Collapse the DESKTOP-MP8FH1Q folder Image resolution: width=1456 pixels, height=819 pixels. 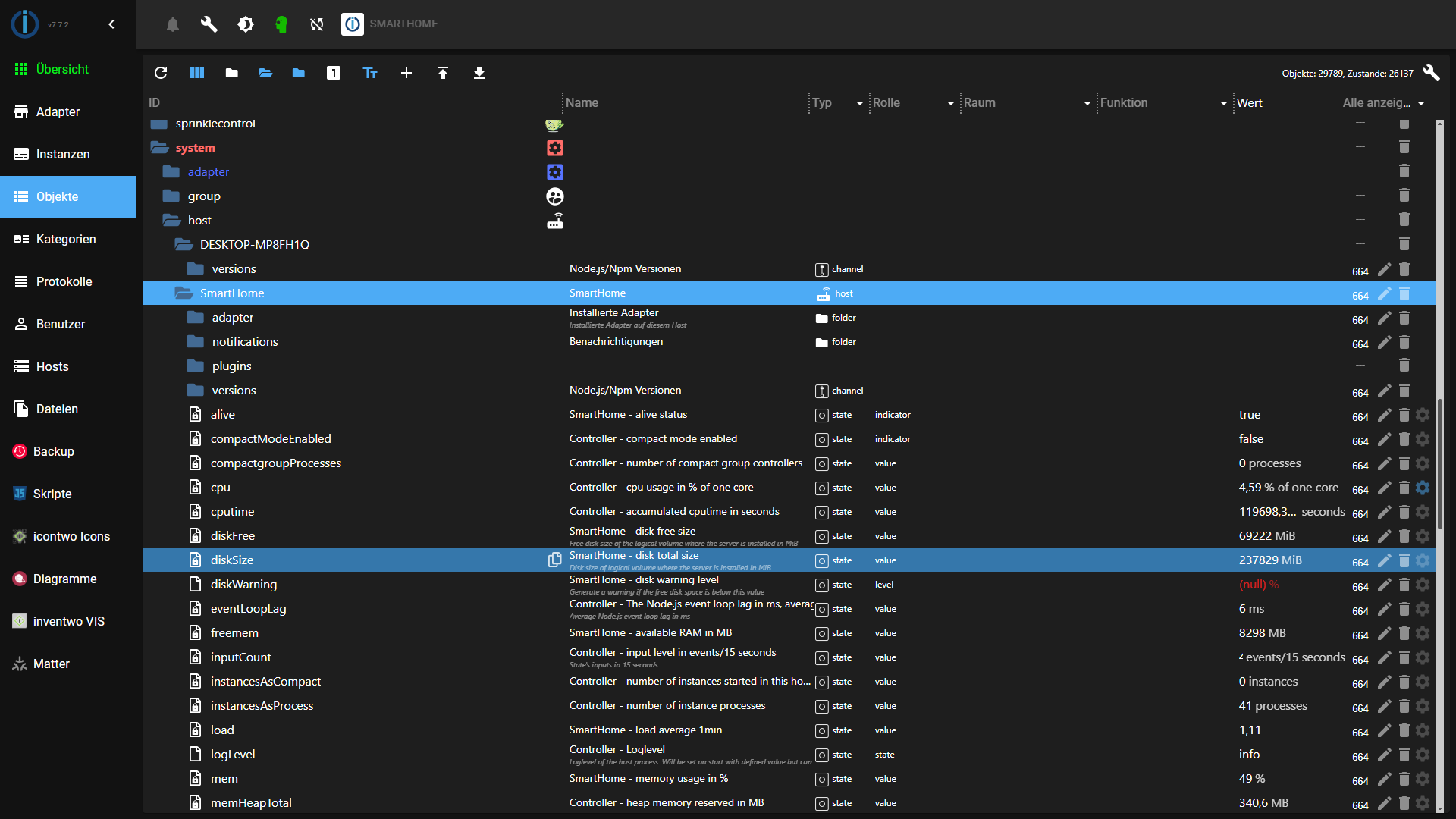click(x=184, y=245)
